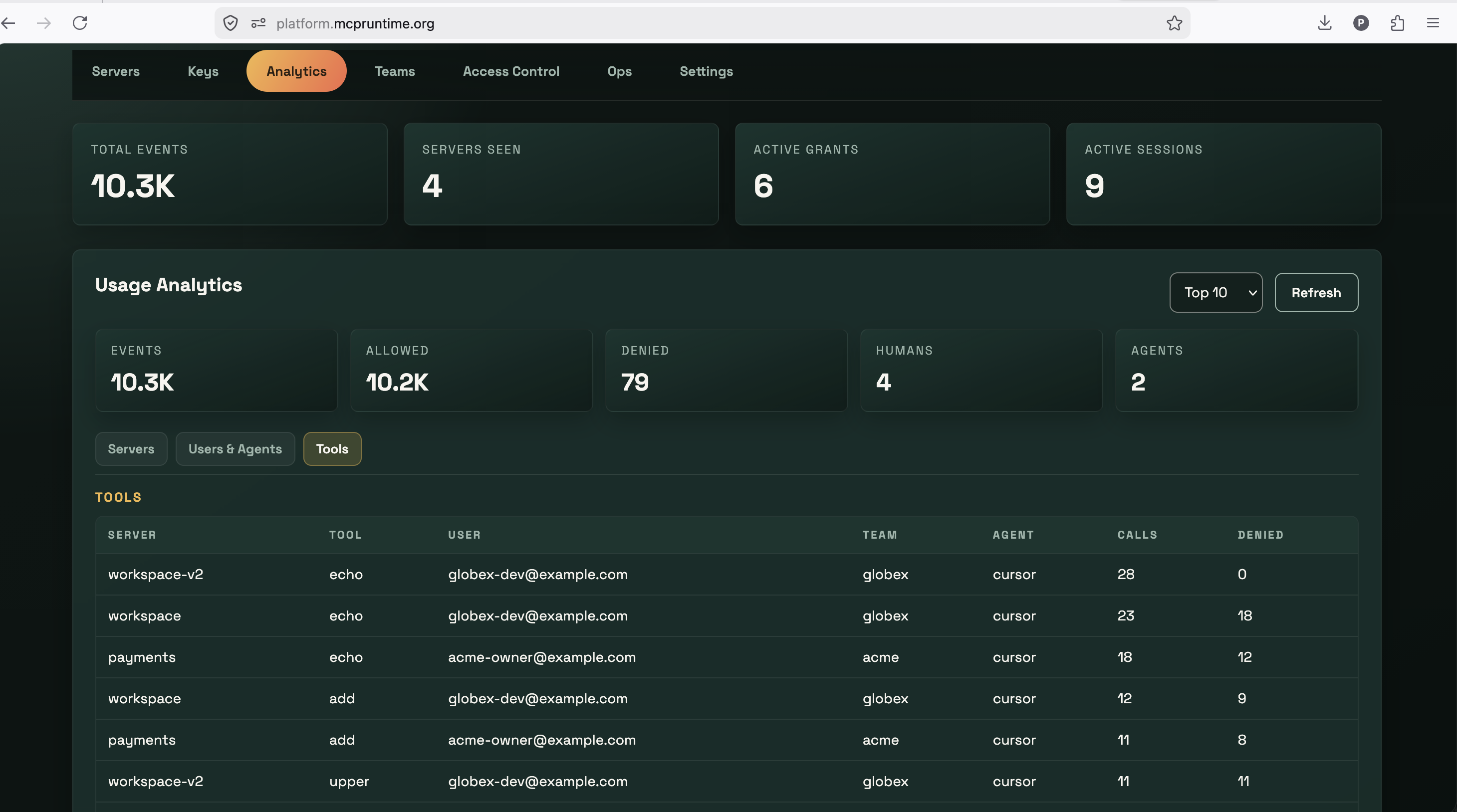Open the shield tracking protection icon
Image resolution: width=1457 pixels, height=812 pixels.
coord(230,23)
